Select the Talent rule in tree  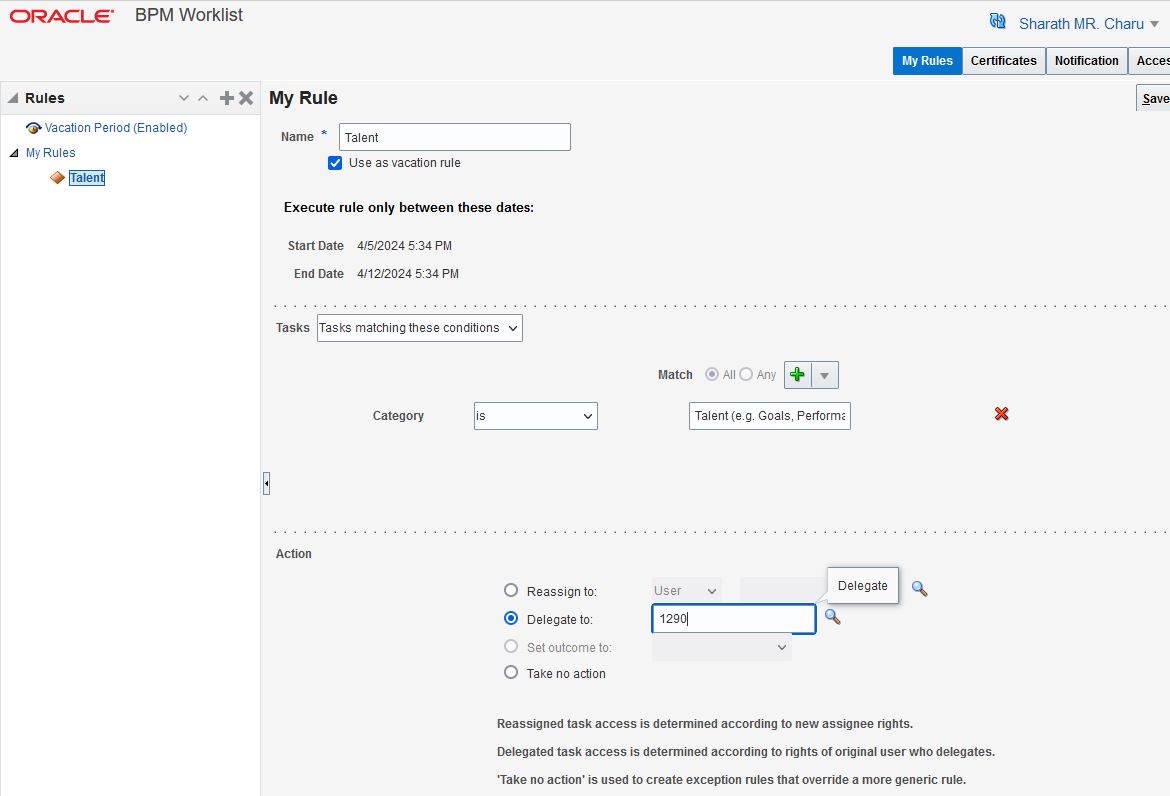(x=87, y=178)
